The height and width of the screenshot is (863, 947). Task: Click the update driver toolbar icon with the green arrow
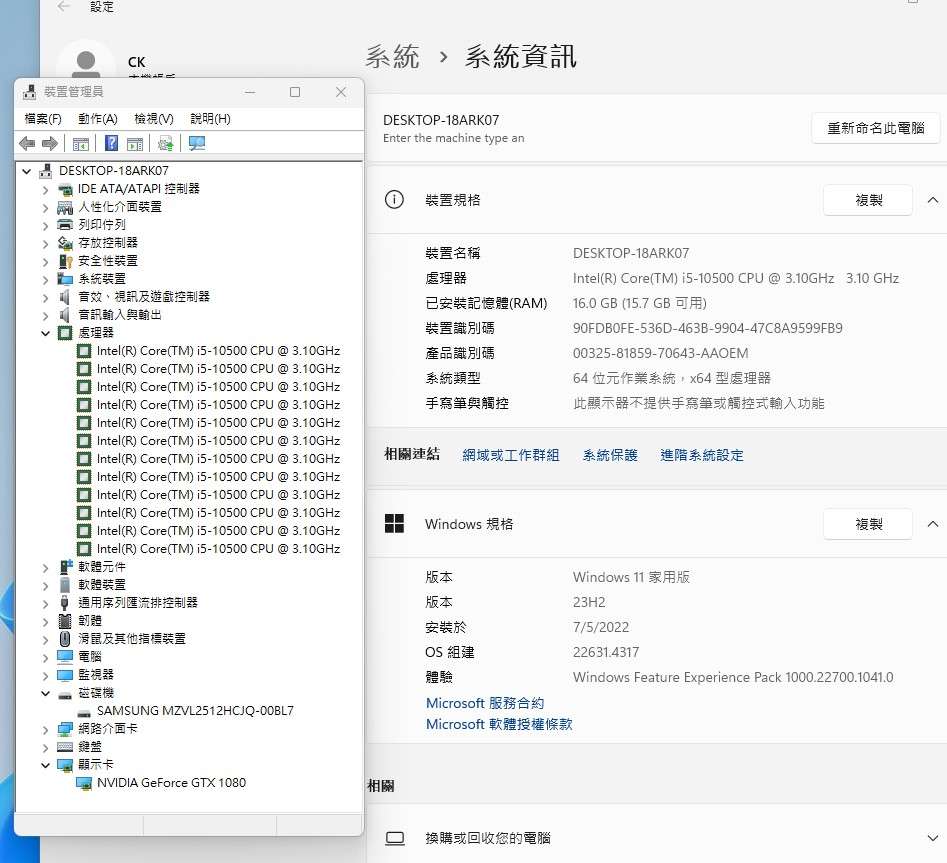[x=165, y=143]
